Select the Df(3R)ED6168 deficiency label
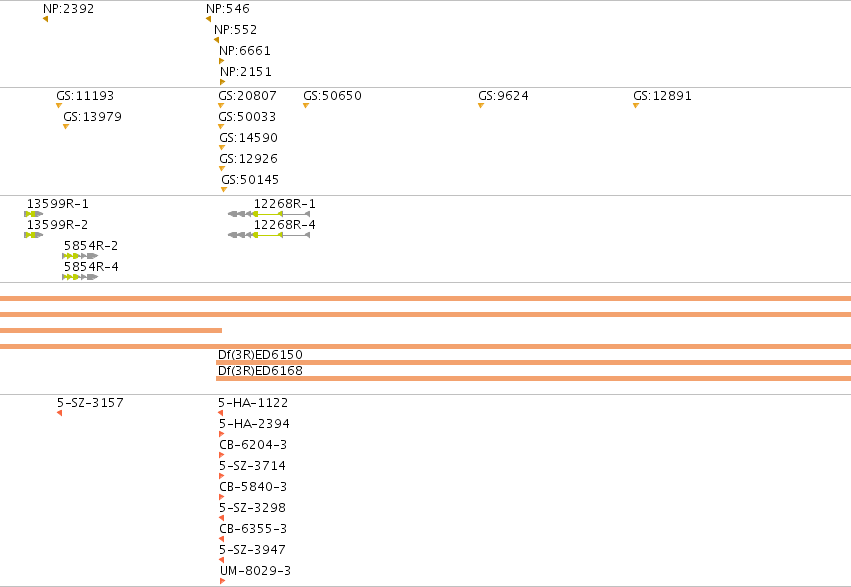Viewport: 851px width, 587px height. 261,371
